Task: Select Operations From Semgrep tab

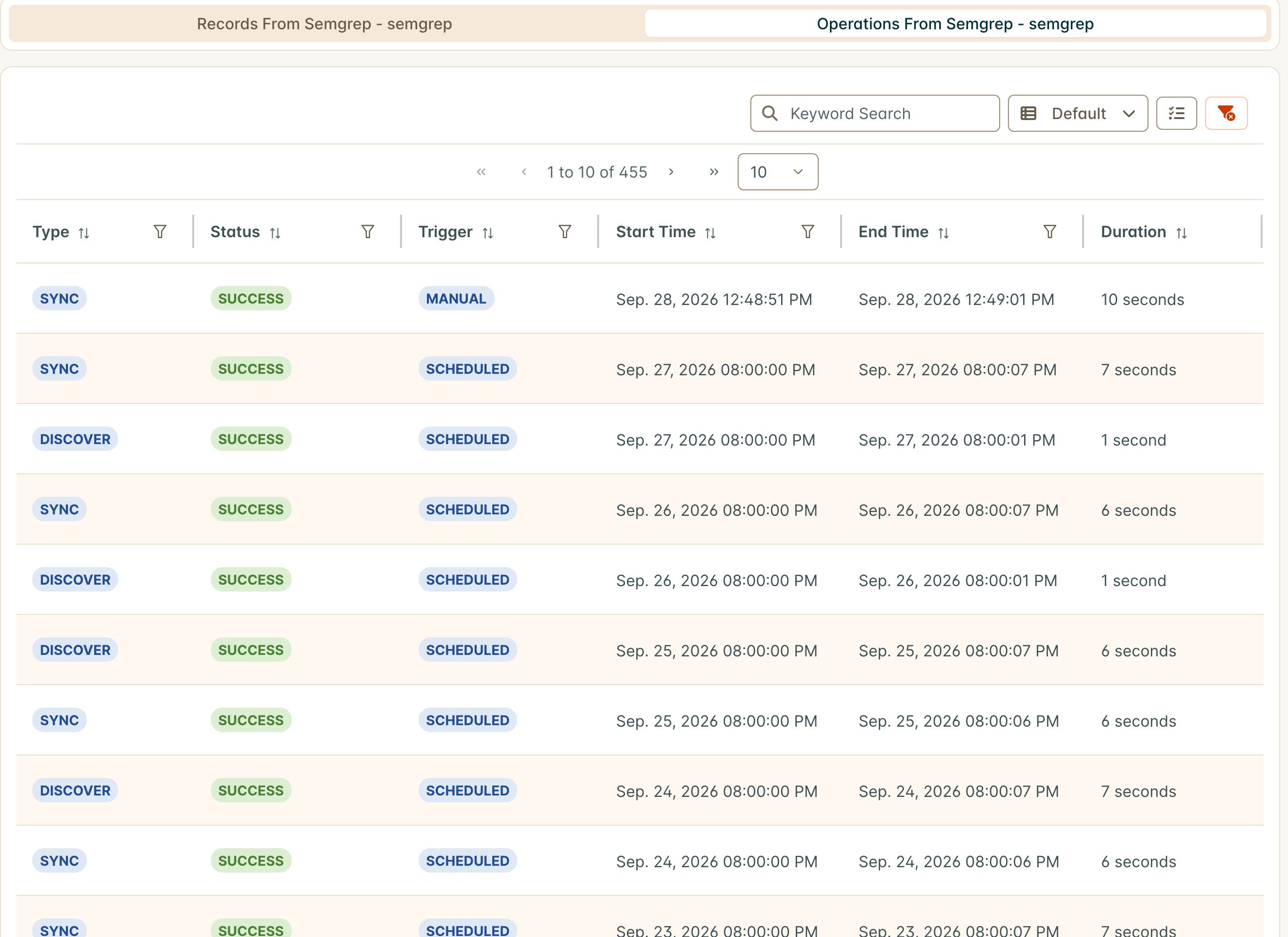Action: (x=955, y=24)
